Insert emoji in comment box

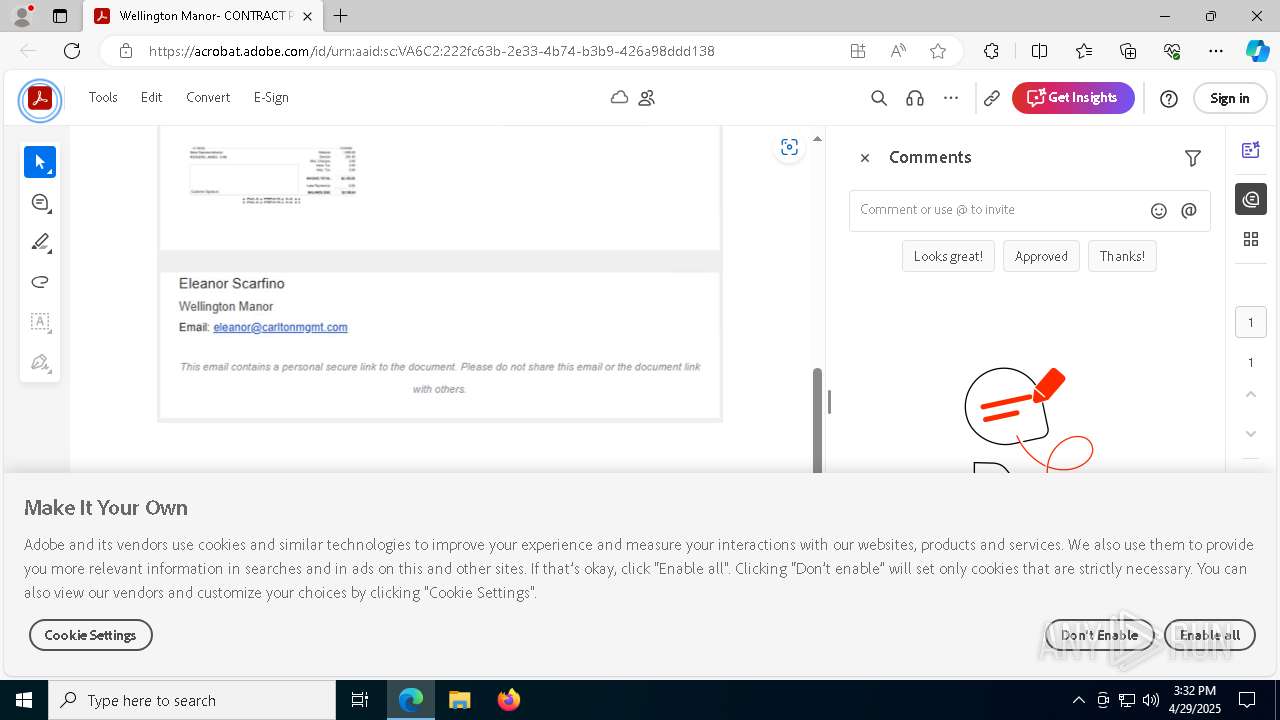(1159, 211)
